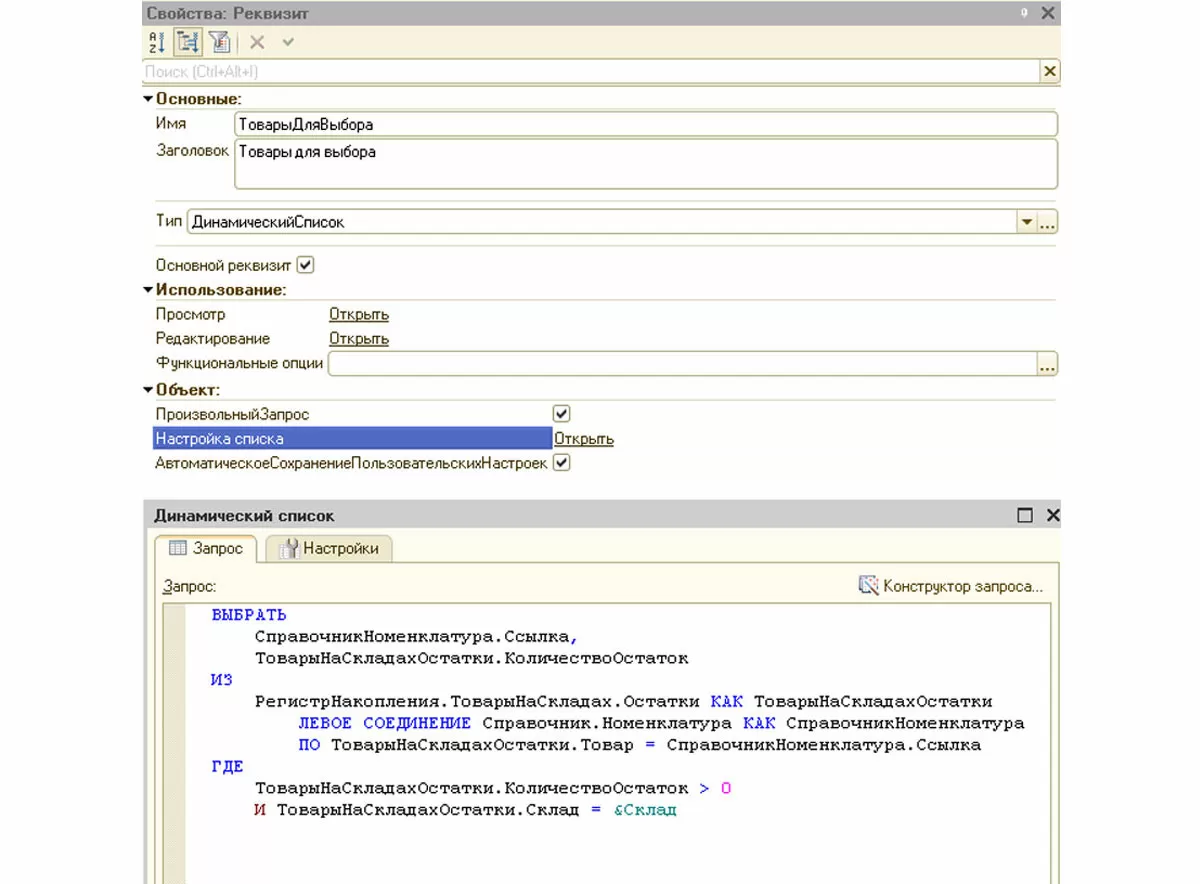The image size is (1200, 884).
Task: Clear the search field with X button
Action: (1050, 72)
